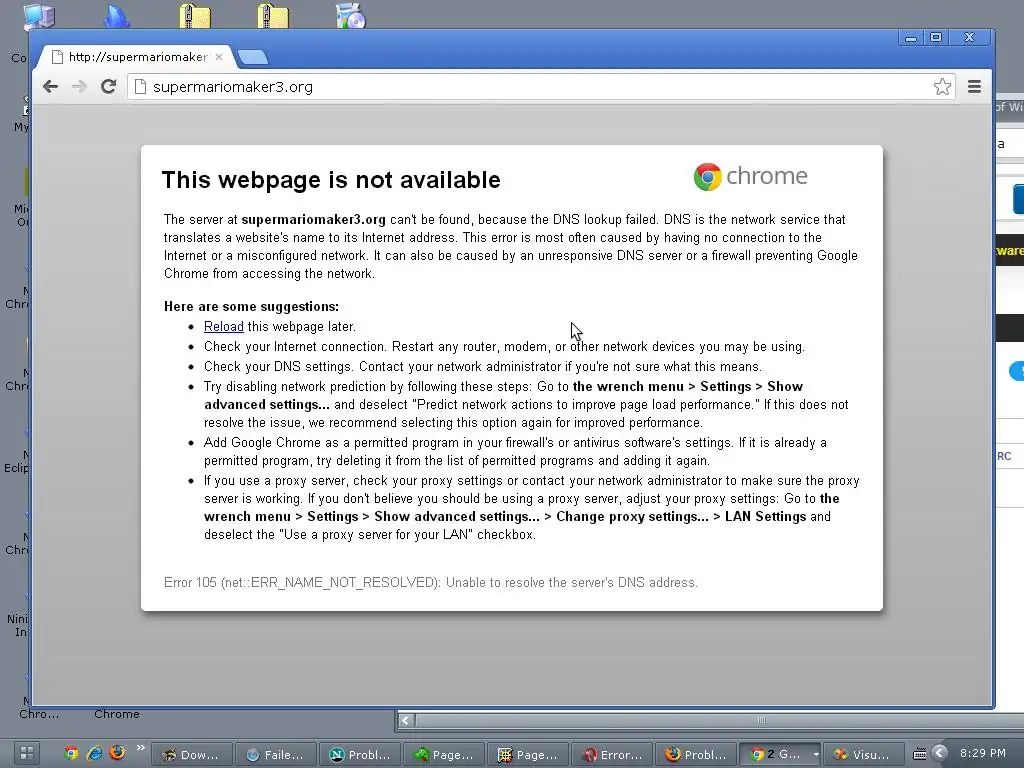This screenshot has width=1024, height=768.
Task: Open the Start menu button on taskbar
Action: click(x=27, y=754)
